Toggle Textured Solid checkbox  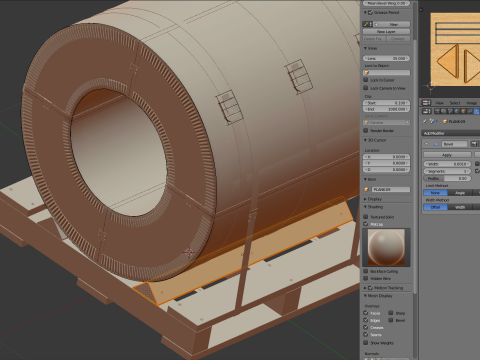click(366, 217)
